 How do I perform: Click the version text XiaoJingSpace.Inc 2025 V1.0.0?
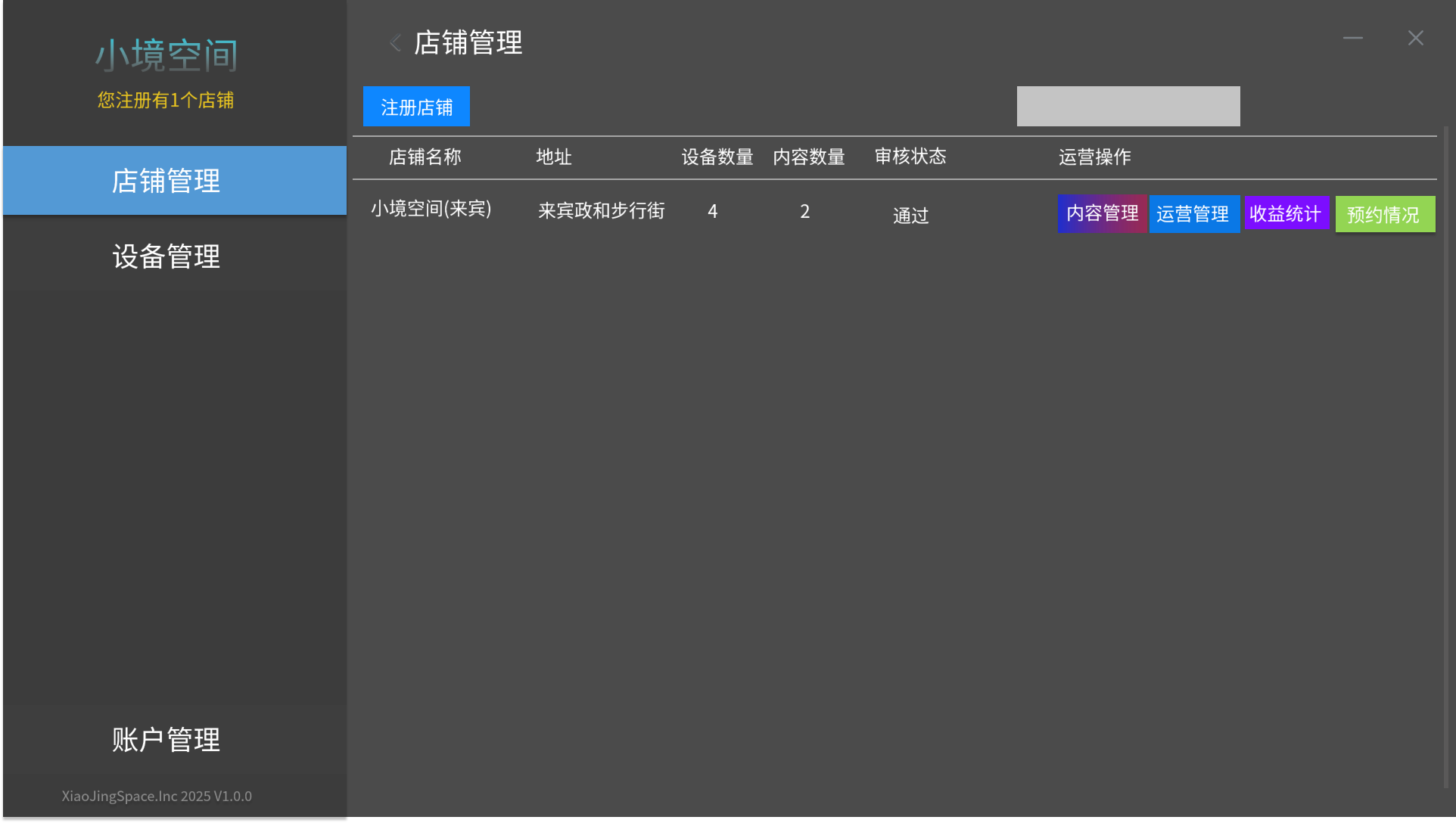157,796
